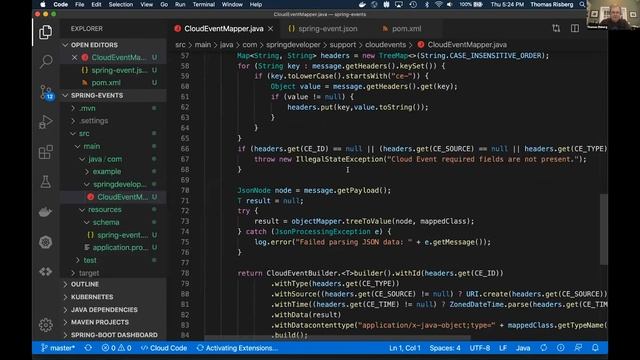This screenshot has height=360, width=640.
Task: Open the File menu
Action: 80,4
